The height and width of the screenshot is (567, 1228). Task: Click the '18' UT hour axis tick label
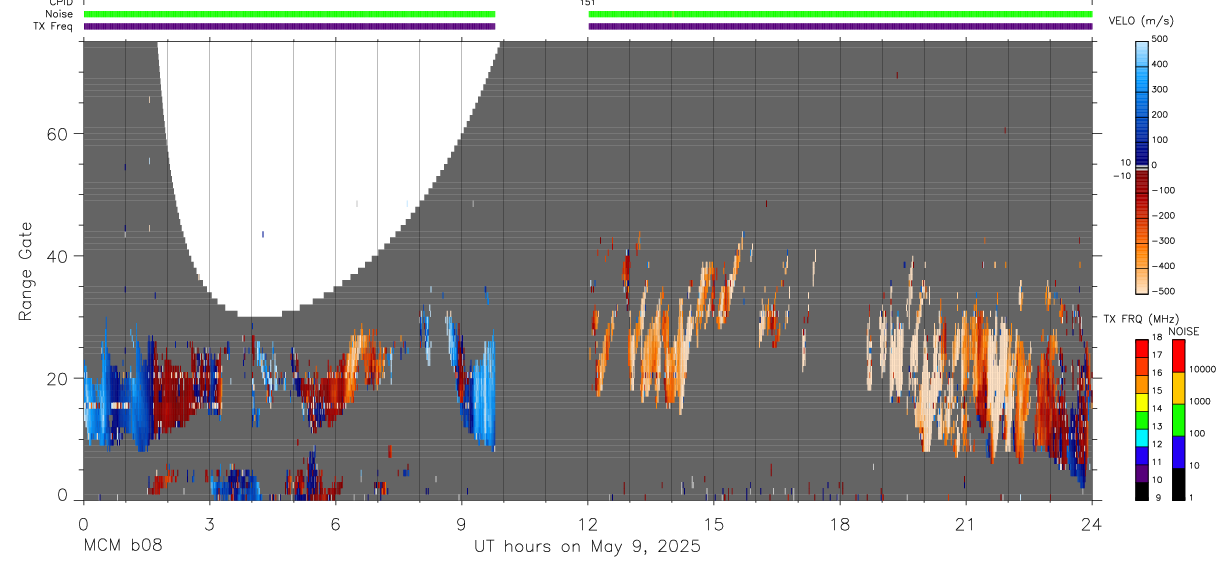click(x=840, y=524)
